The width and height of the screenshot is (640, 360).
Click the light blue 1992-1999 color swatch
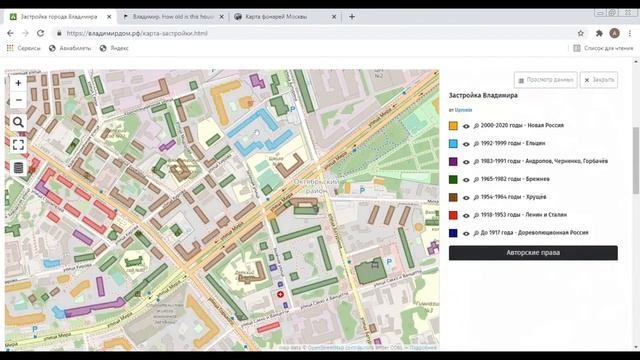(453, 144)
